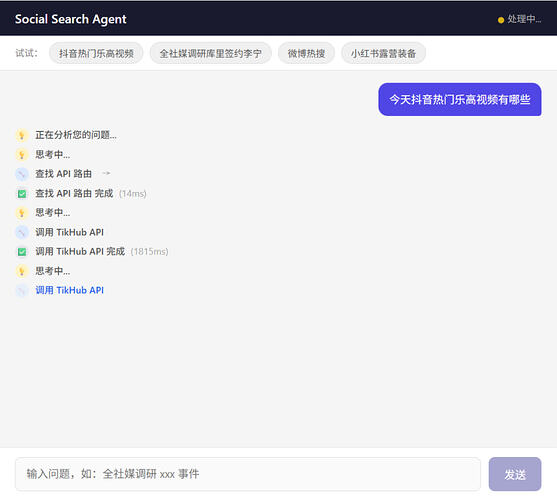
Task: Click the 处理中... status text
Action: pos(524,20)
